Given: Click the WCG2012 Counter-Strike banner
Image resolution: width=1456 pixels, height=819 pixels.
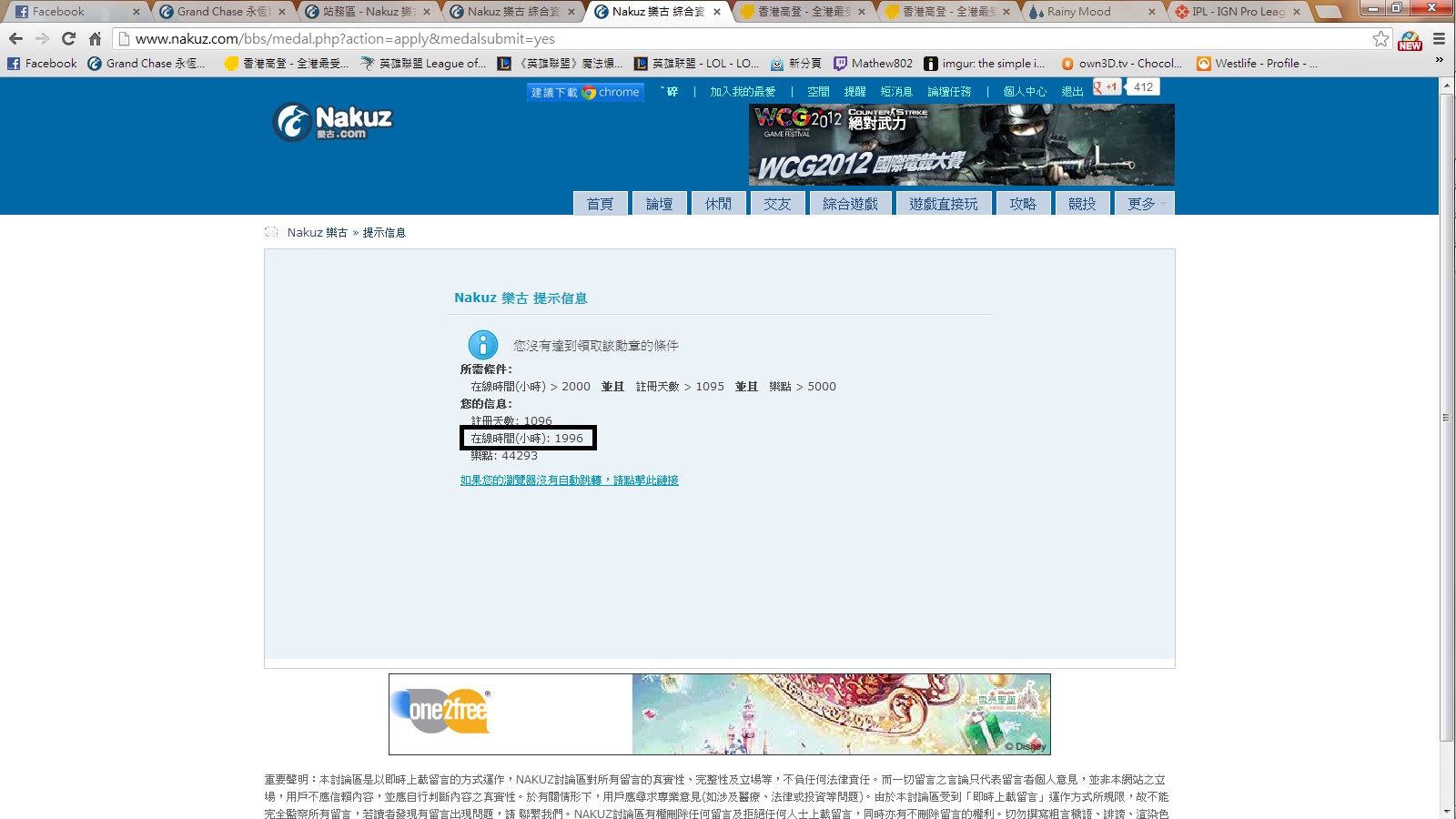Looking at the screenshot, I should (961, 145).
